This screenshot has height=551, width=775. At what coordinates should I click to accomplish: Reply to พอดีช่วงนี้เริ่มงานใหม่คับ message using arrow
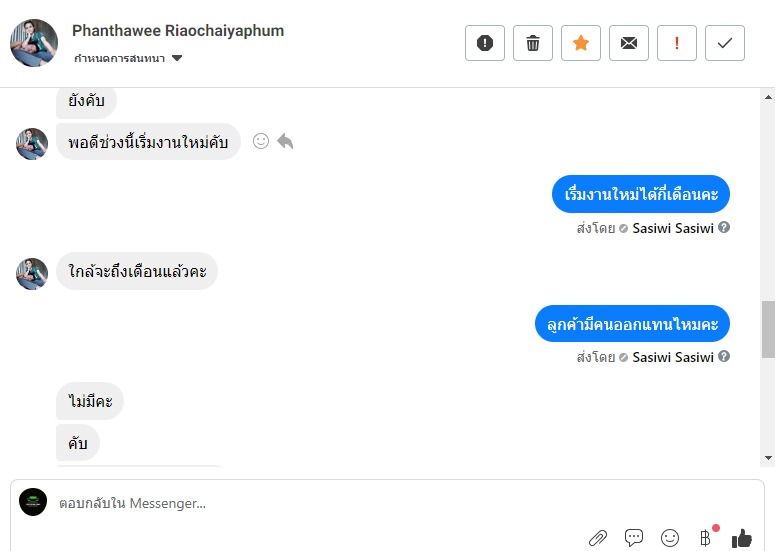click(x=285, y=142)
